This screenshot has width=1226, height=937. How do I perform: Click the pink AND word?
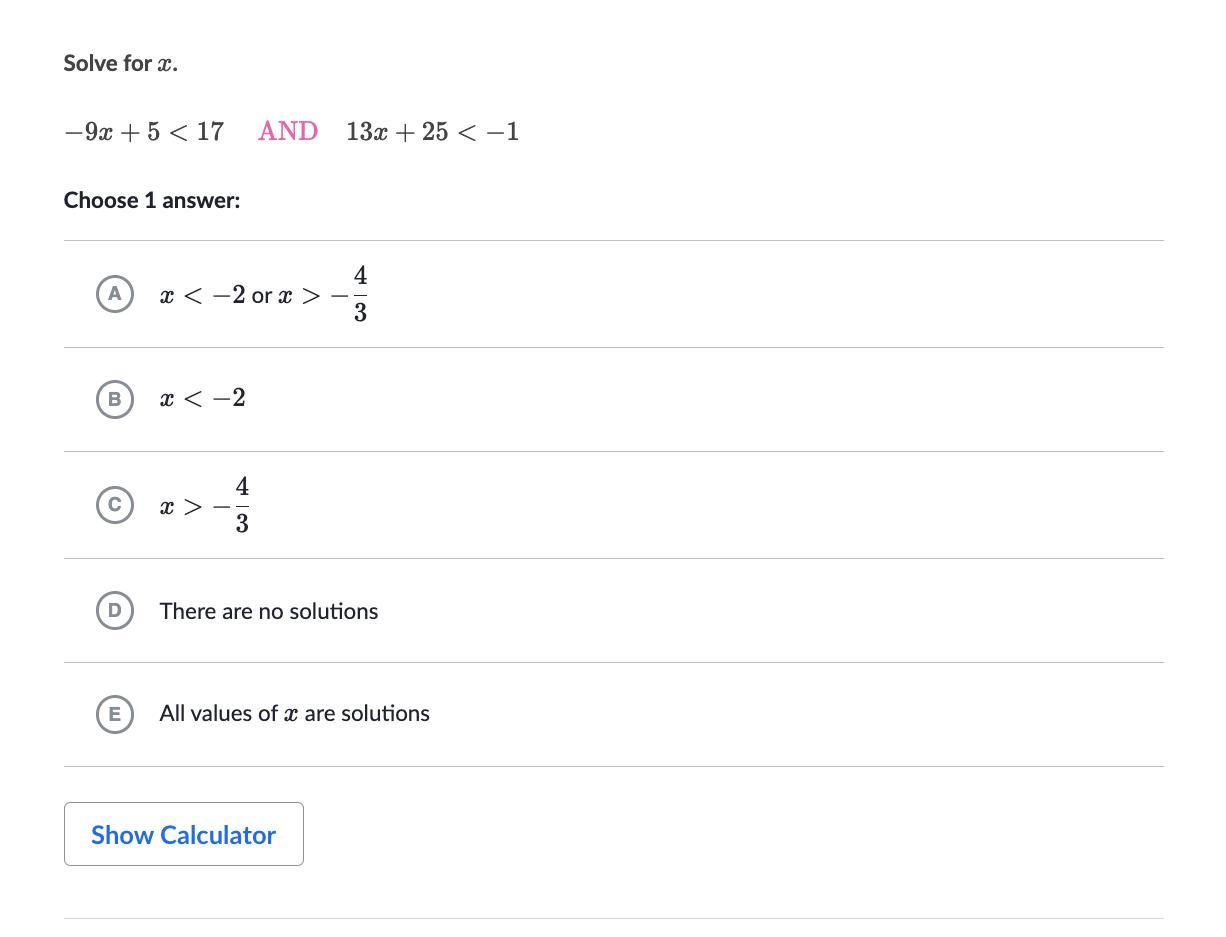(288, 132)
